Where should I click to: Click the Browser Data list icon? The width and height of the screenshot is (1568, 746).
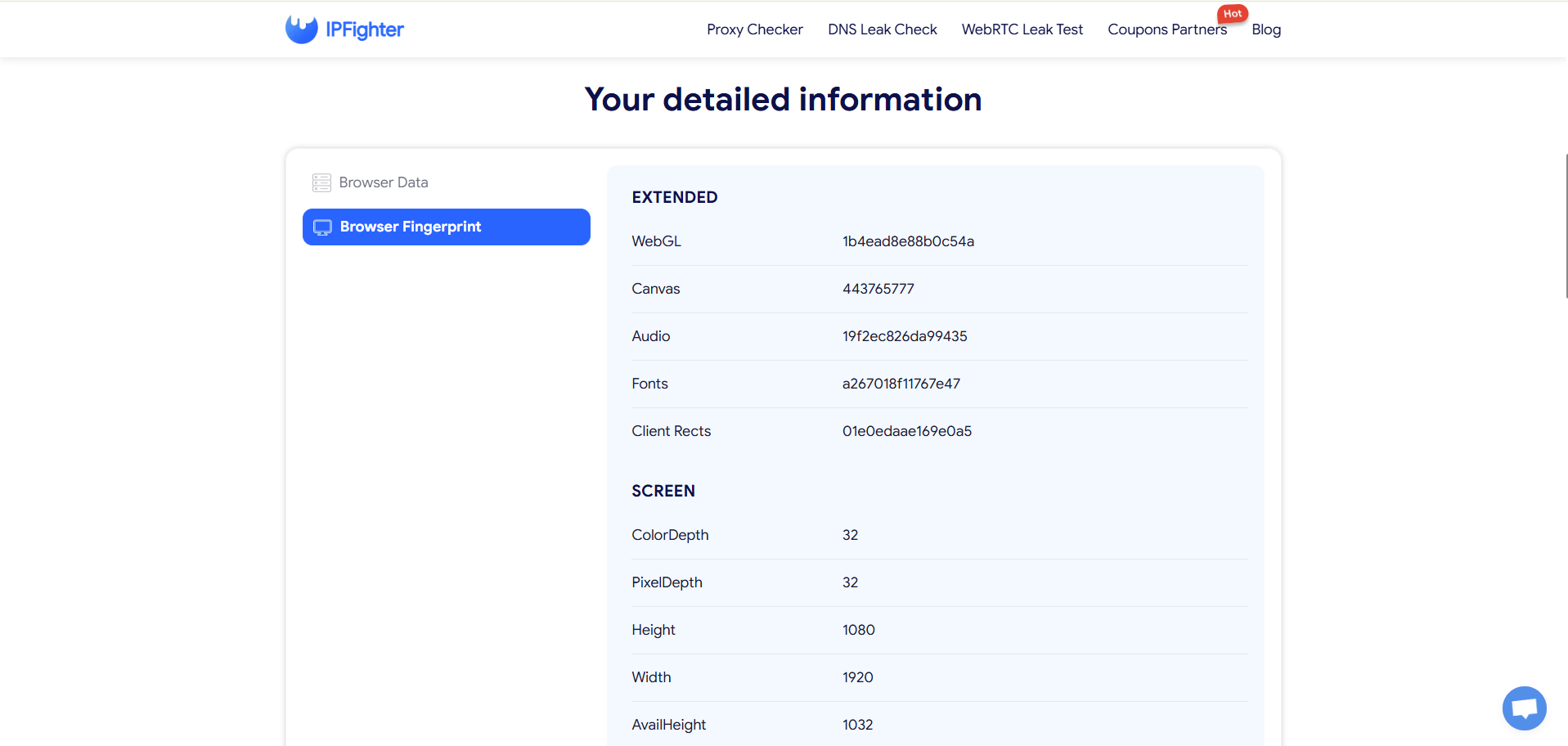[x=321, y=182]
